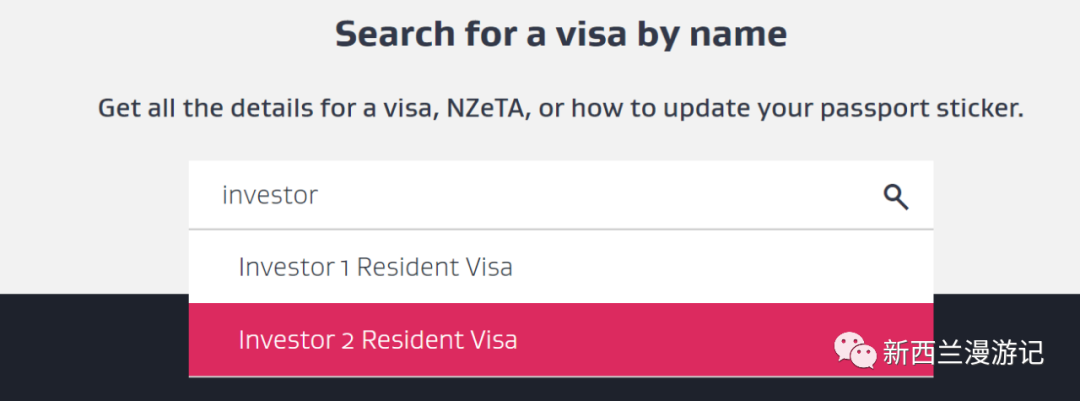This screenshot has width=1080, height=401.
Task: Click the typed word "investor"
Action: tap(269, 195)
